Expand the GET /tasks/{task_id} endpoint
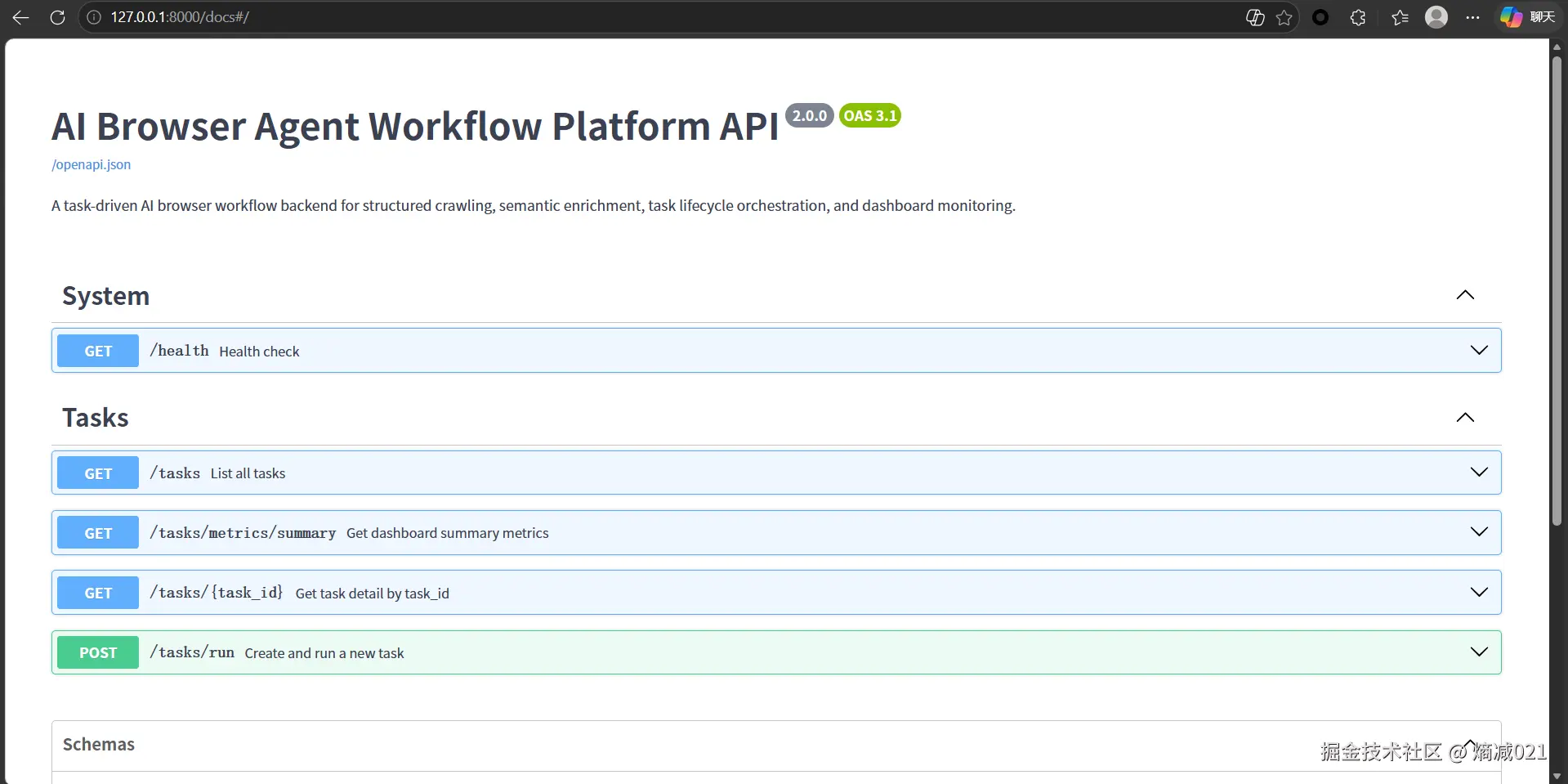This screenshot has height=784, width=1568. coord(1479,592)
